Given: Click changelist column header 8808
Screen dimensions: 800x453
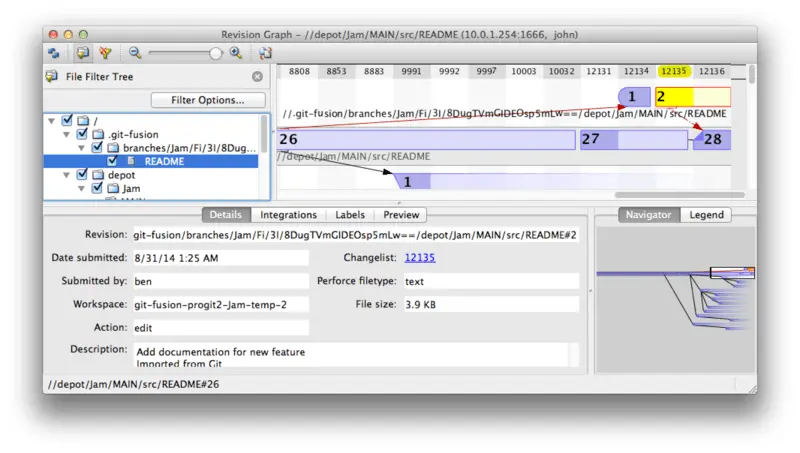Looking at the screenshot, I should tap(299, 71).
